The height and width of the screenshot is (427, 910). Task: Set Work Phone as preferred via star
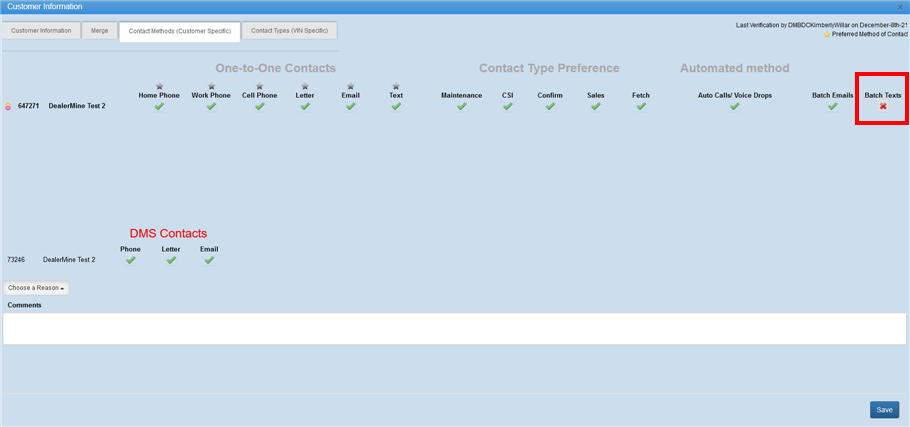[x=211, y=86]
